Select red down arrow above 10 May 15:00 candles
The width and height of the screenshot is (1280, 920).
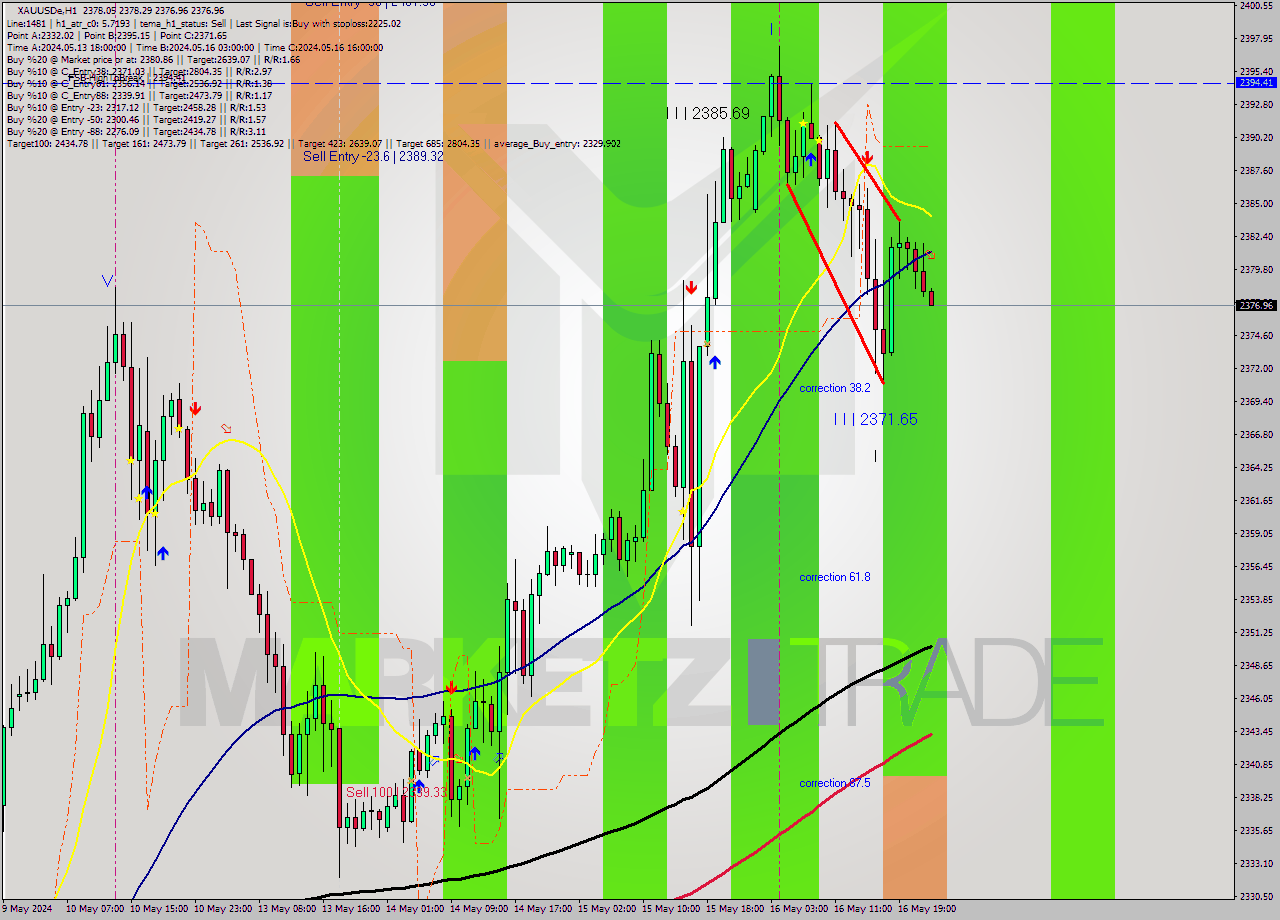tap(195, 408)
